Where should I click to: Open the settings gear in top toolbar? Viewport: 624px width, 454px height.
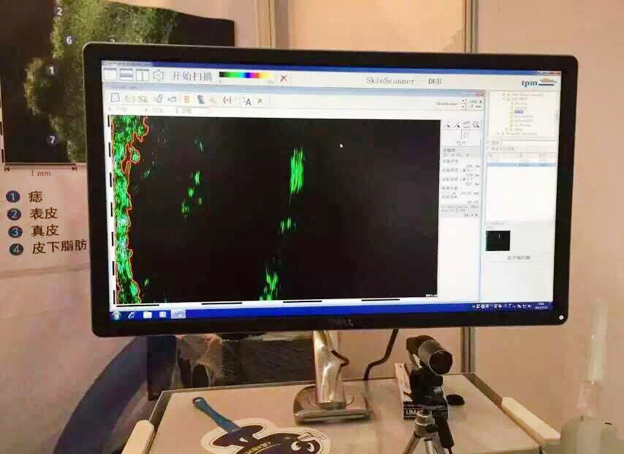coord(158,75)
